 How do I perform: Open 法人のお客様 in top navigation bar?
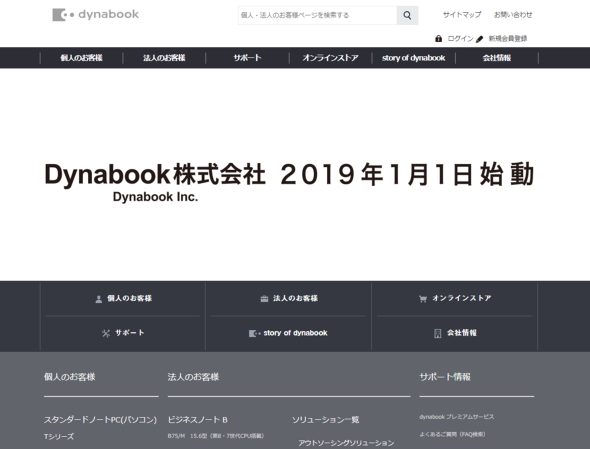pos(164,58)
